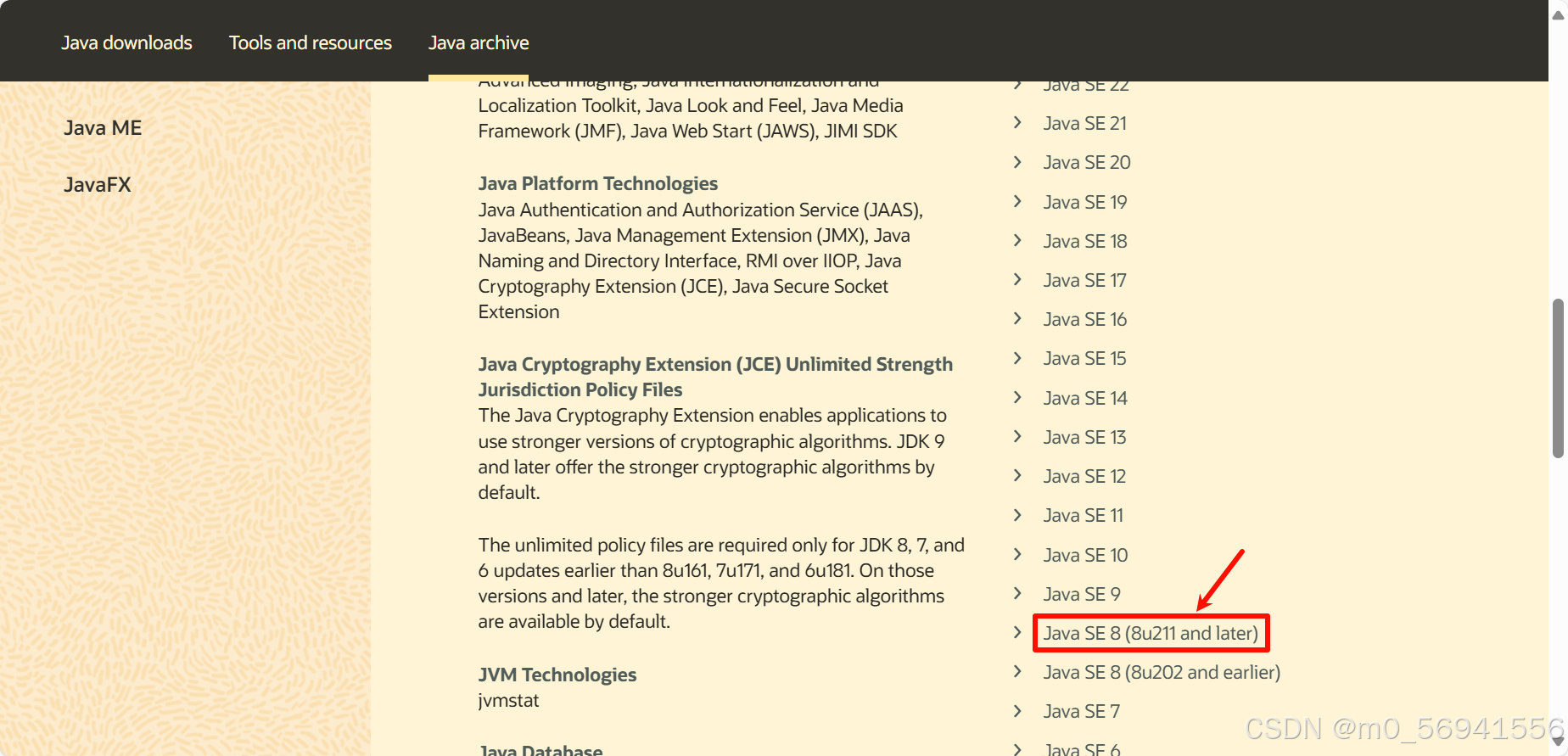Open the Java SE 21 archive link

point(1085,124)
